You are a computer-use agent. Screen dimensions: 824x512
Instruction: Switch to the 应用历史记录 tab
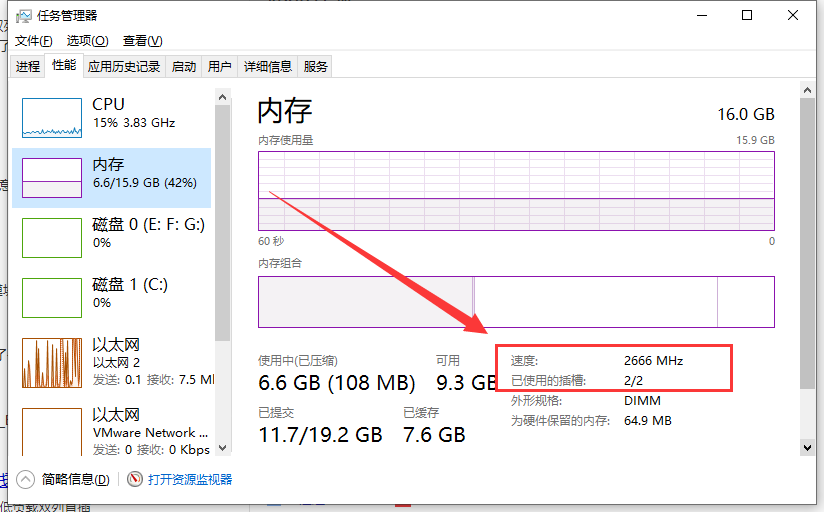pyautogui.click(x=124, y=67)
